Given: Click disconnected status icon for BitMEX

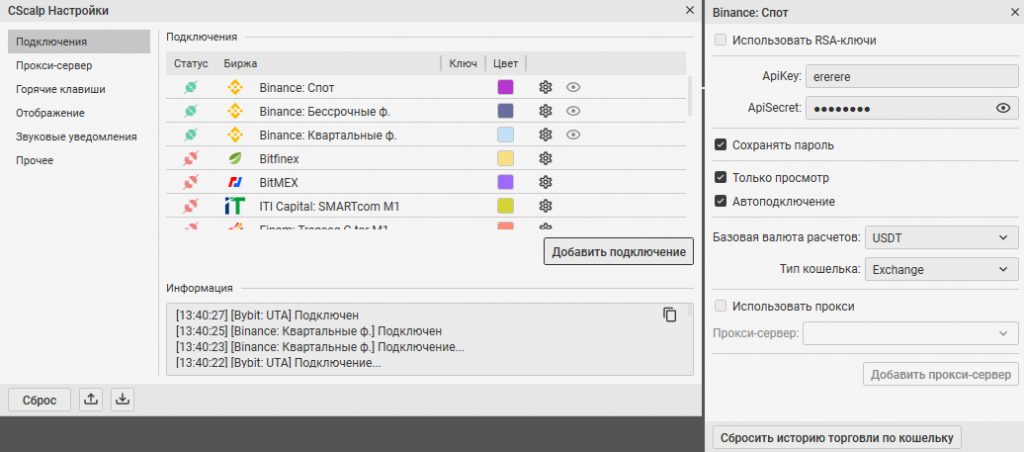Looking at the screenshot, I should (x=191, y=182).
